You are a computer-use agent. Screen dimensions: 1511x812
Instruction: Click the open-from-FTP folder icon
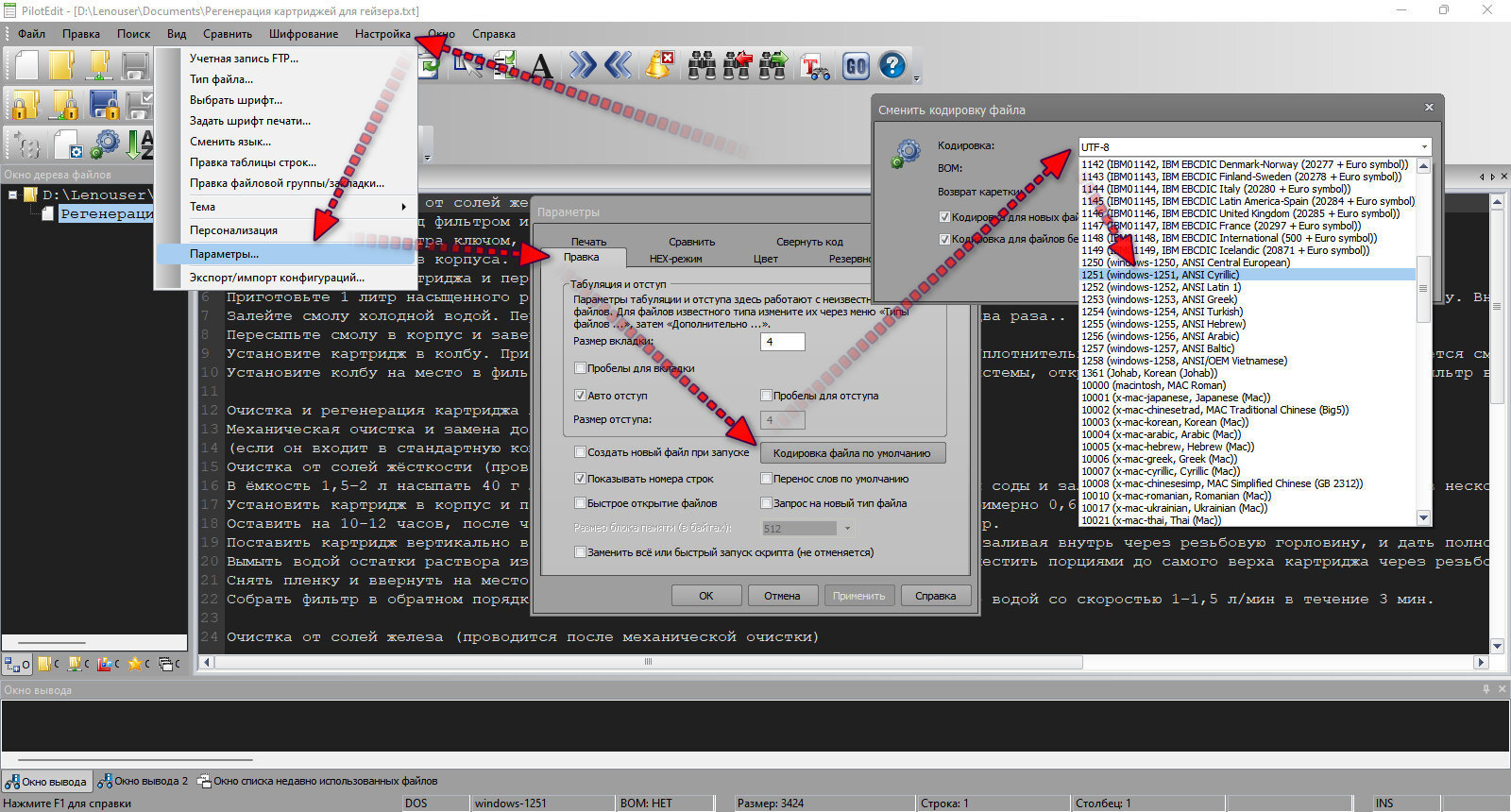point(98,65)
